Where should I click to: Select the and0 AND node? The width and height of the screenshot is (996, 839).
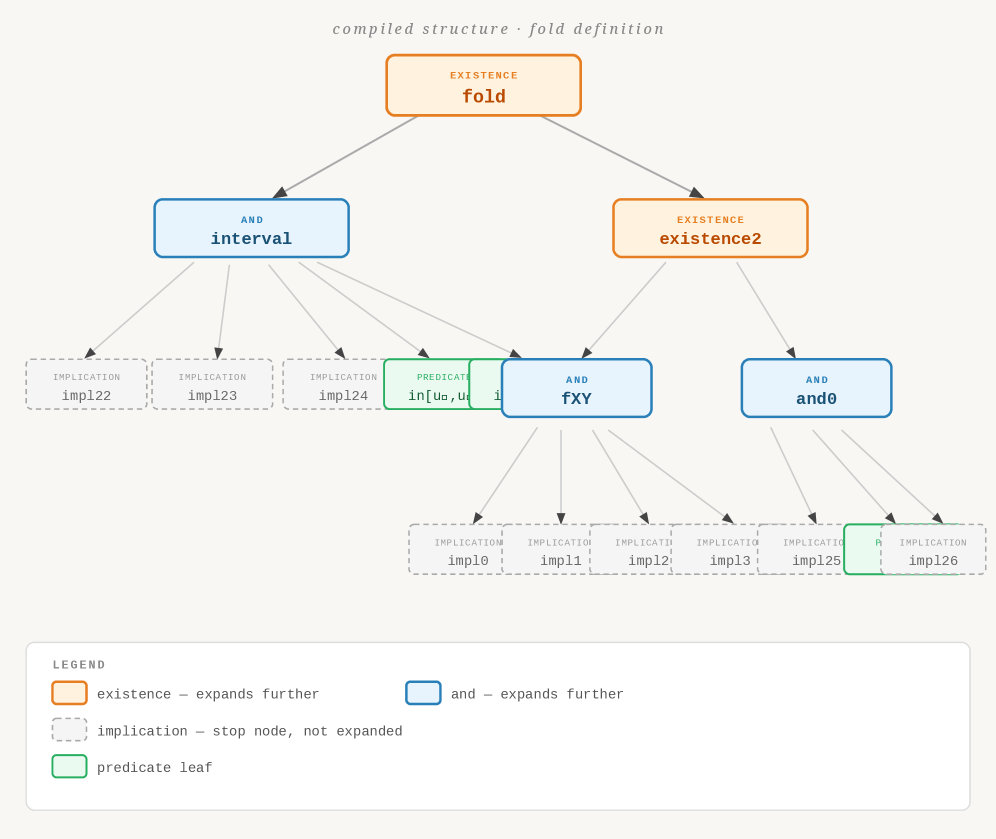[x=816, y=389]
